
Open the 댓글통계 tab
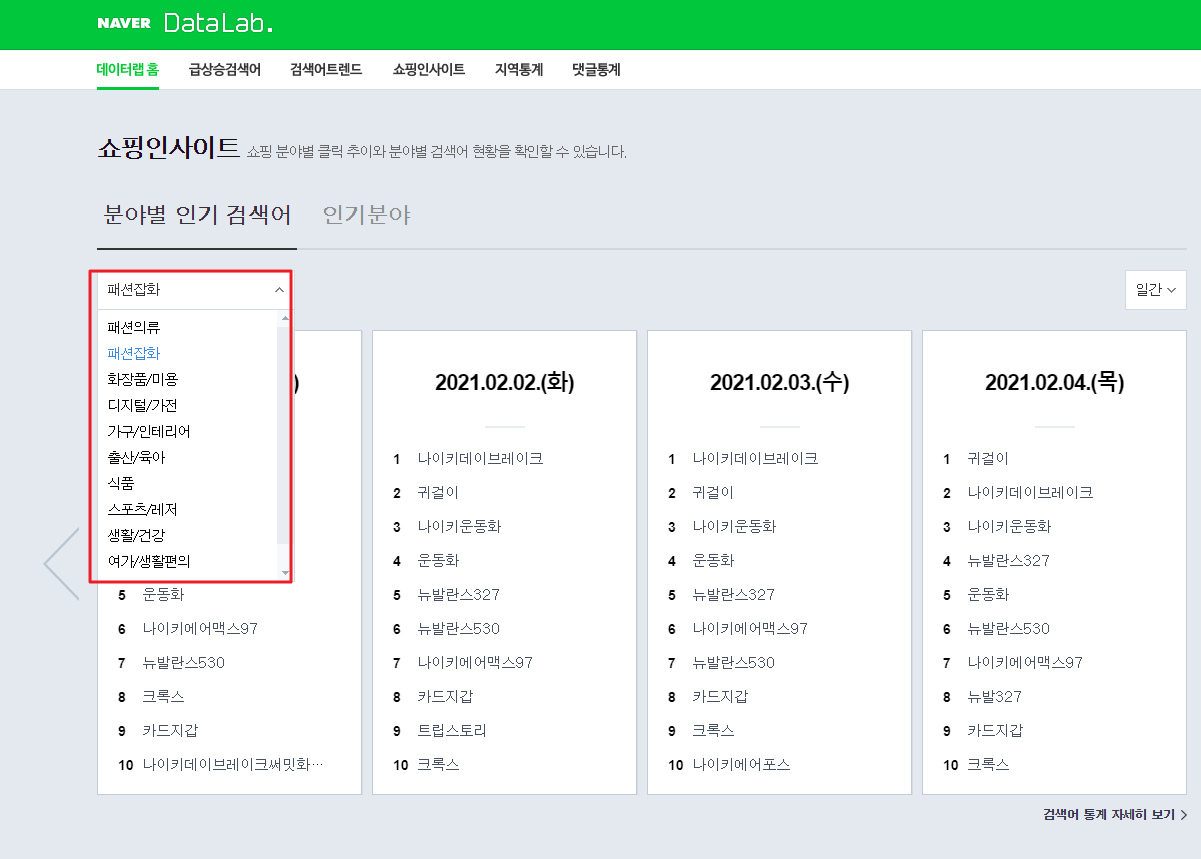pos(596,70)
